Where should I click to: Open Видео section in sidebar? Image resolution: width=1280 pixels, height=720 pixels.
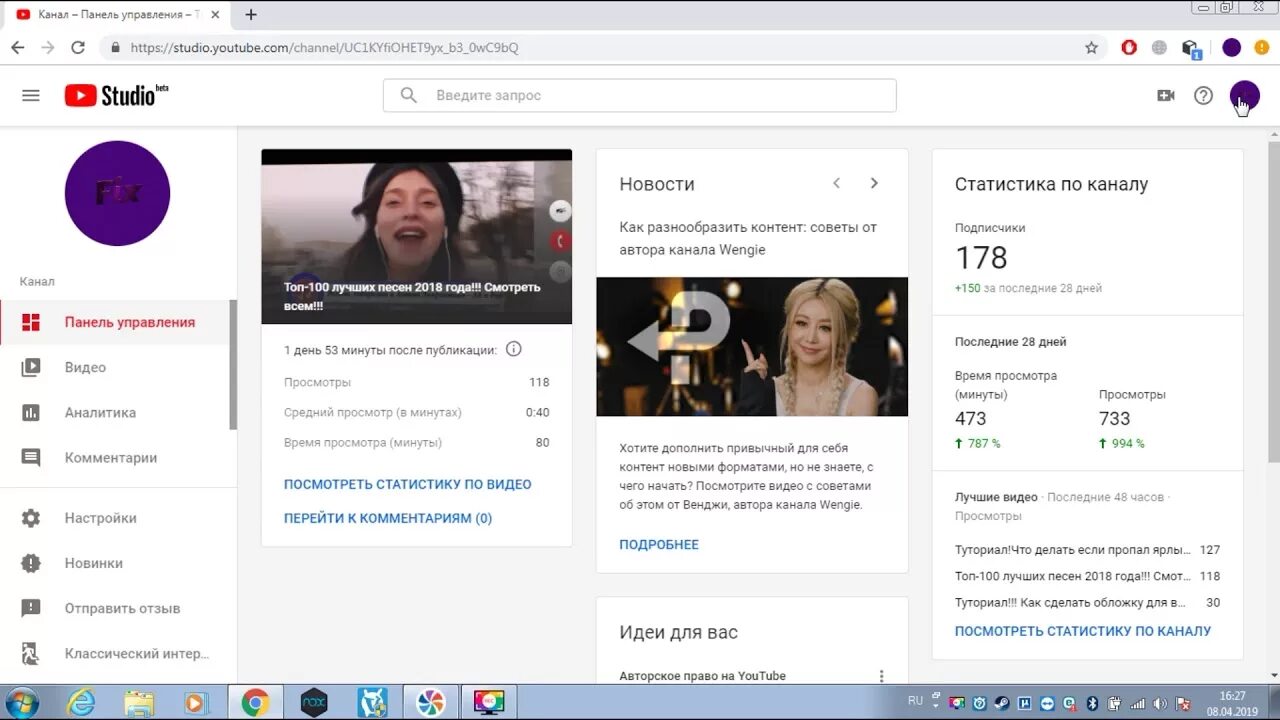tap(115, 367)
